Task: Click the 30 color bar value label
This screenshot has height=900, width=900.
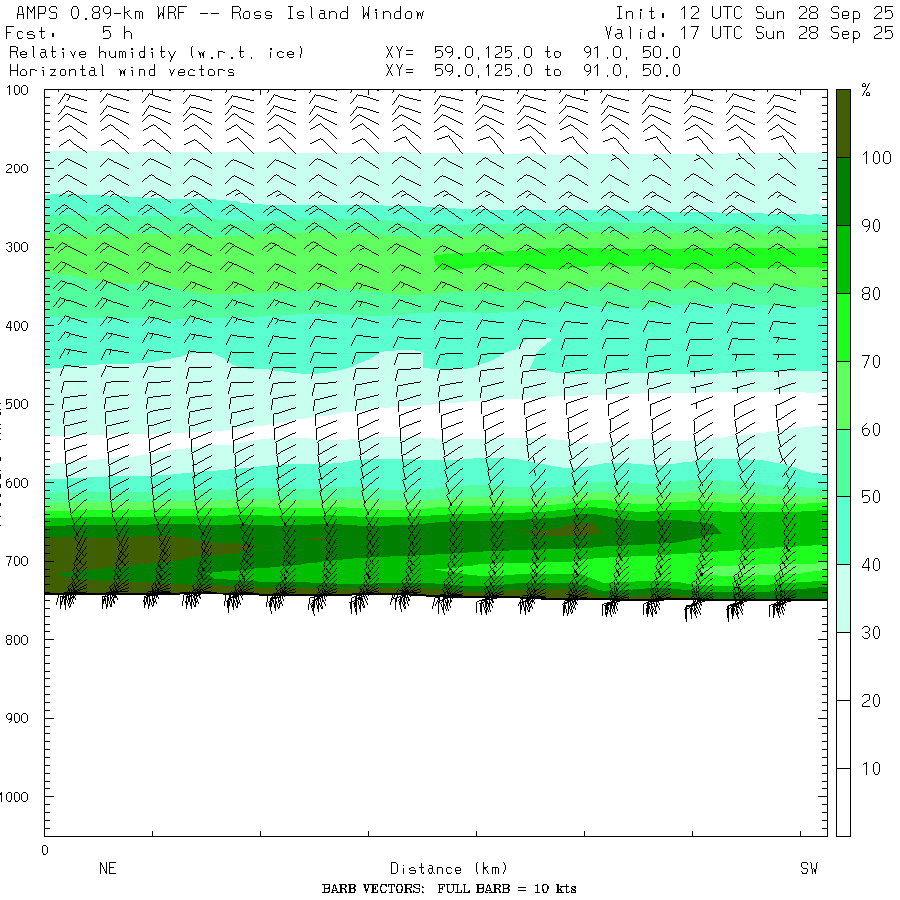Action: pos(871,633)
